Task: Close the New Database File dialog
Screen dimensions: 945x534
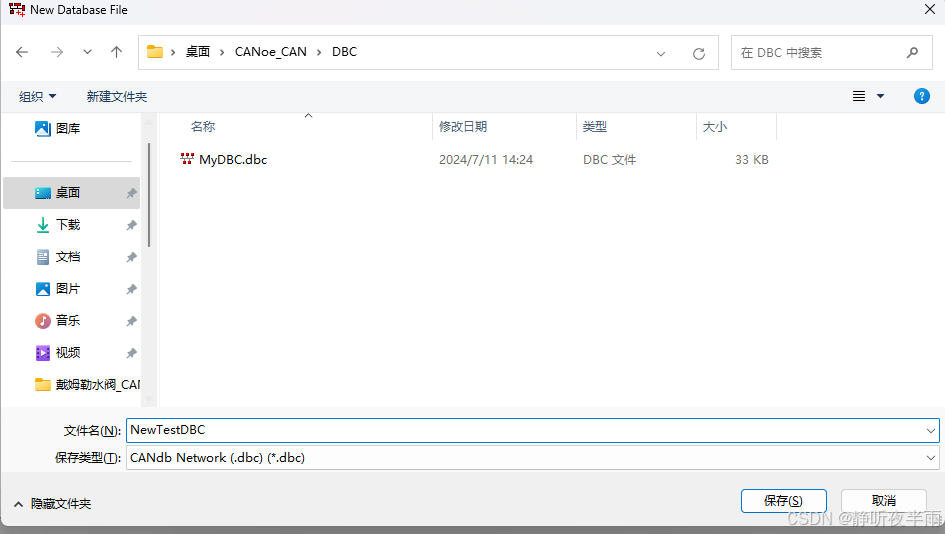Action: [930, 10]
